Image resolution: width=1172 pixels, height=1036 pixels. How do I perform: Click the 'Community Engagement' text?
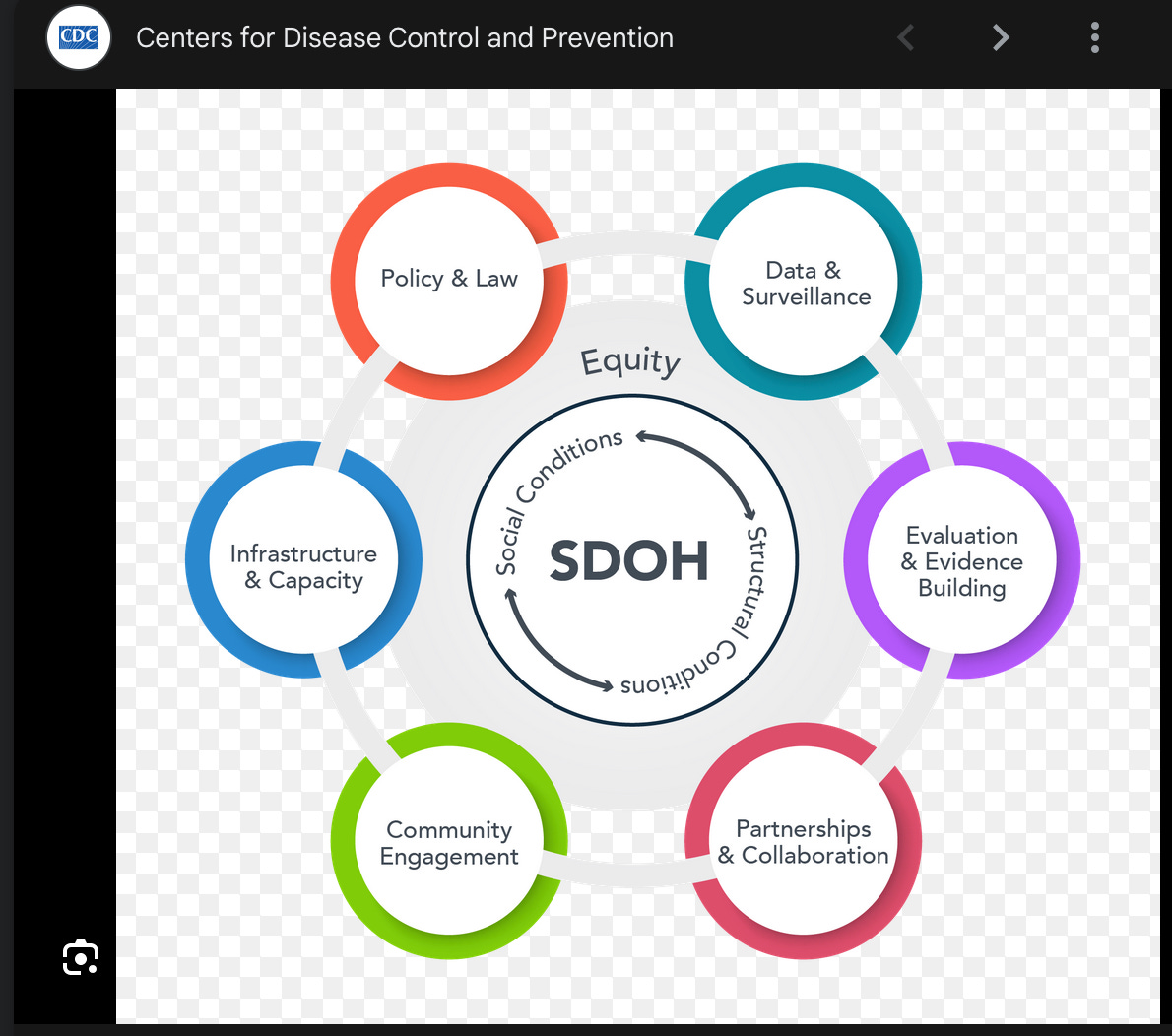449,843
